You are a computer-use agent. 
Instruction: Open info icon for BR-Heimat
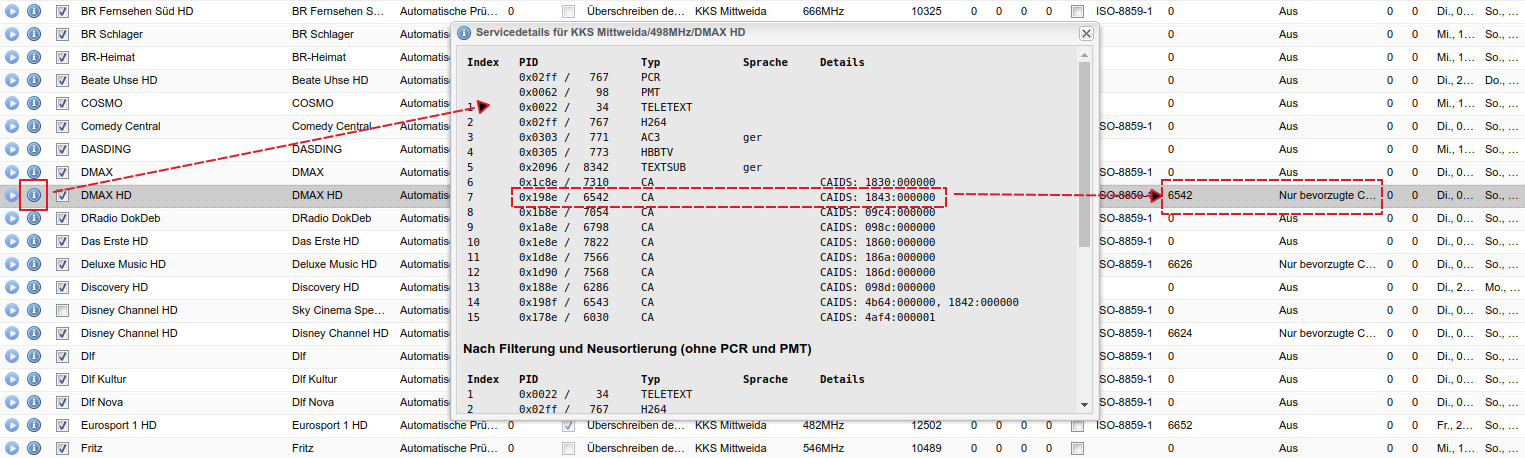(34, 57)
